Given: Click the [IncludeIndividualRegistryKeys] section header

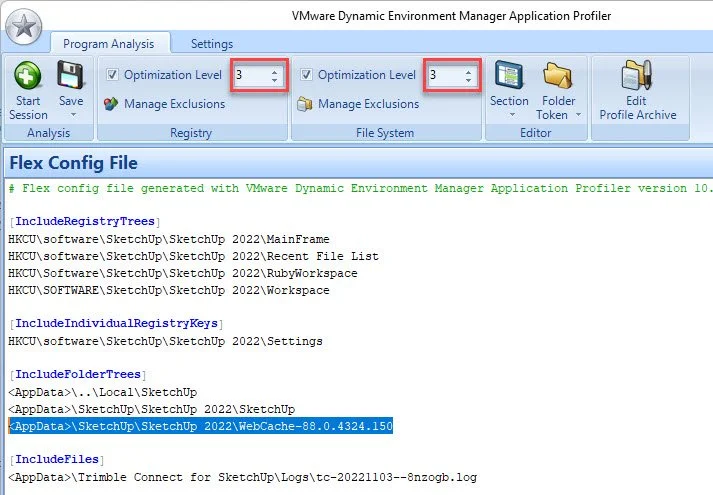Looking at the screenshot, I should [x=116, y=324].
